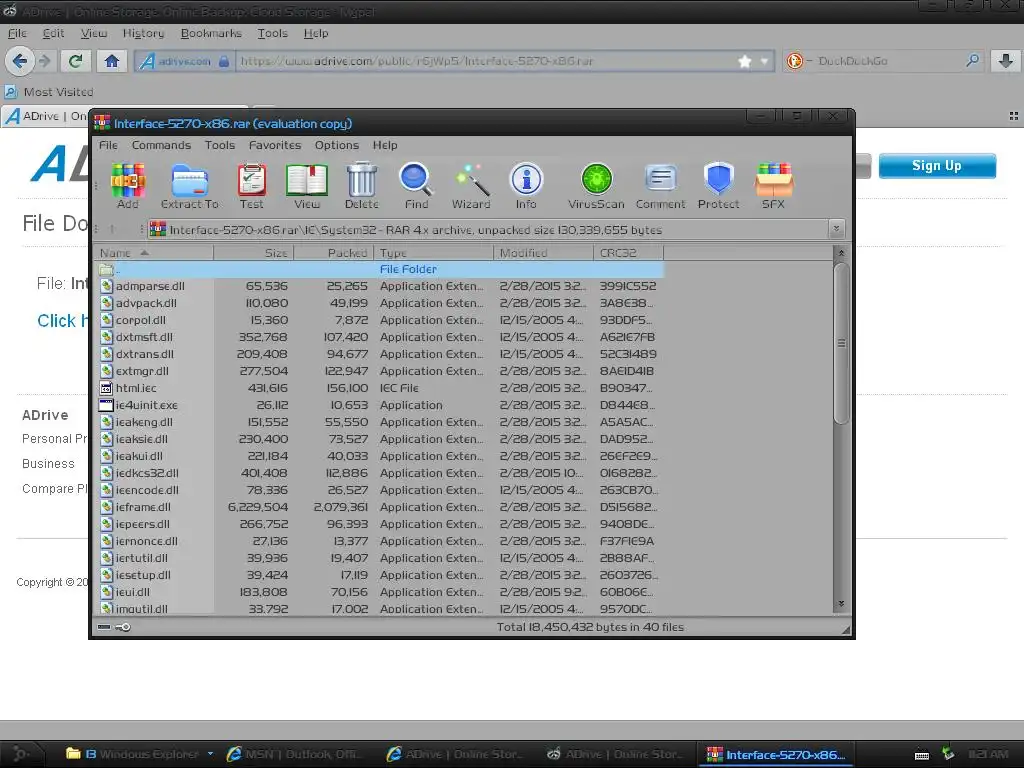Open the browser Downloads arrow
The image size is (1024, 768).
pyautogui.click(x=1006, y=61)
